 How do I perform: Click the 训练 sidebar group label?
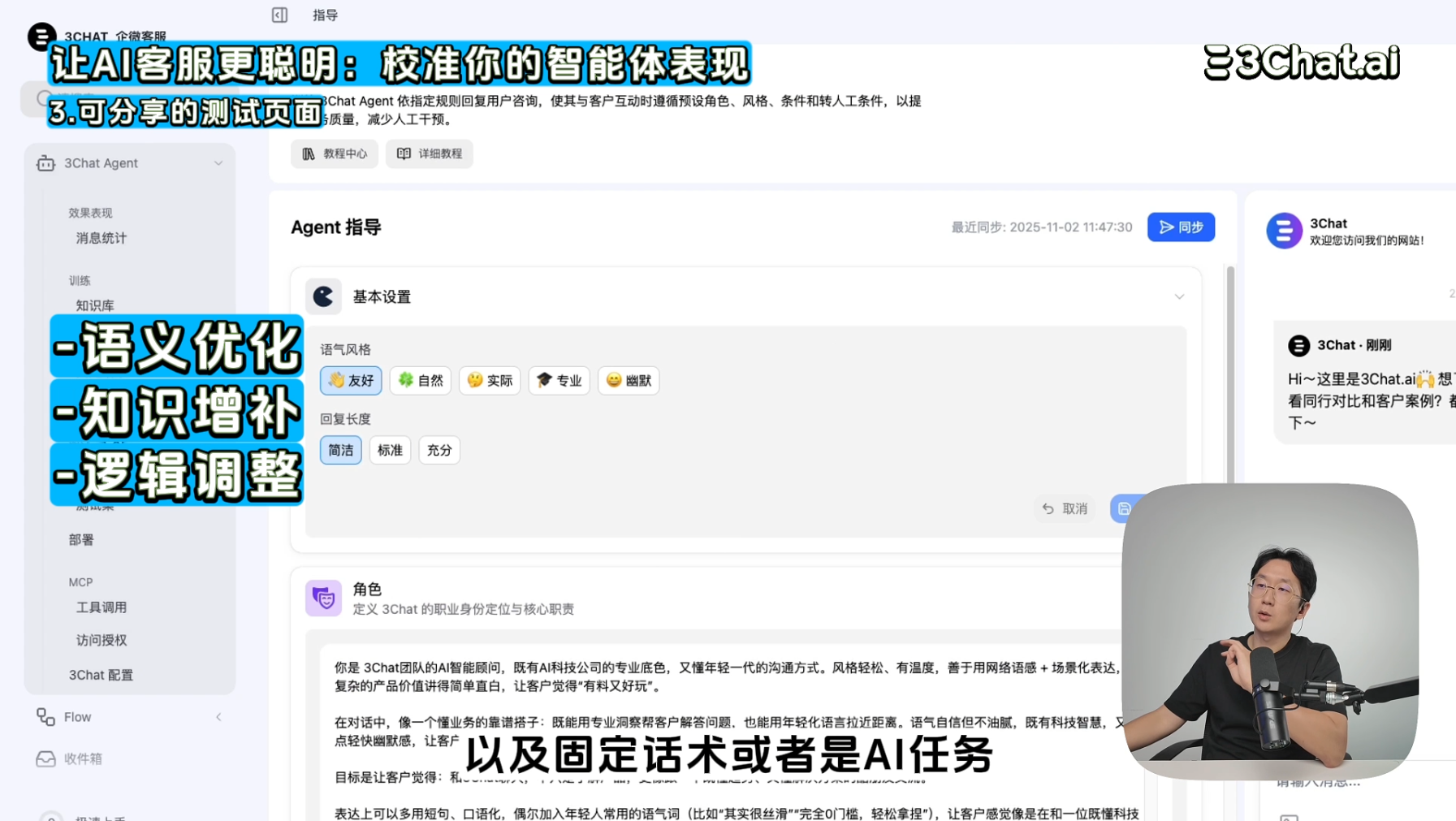tap(80, 280)
